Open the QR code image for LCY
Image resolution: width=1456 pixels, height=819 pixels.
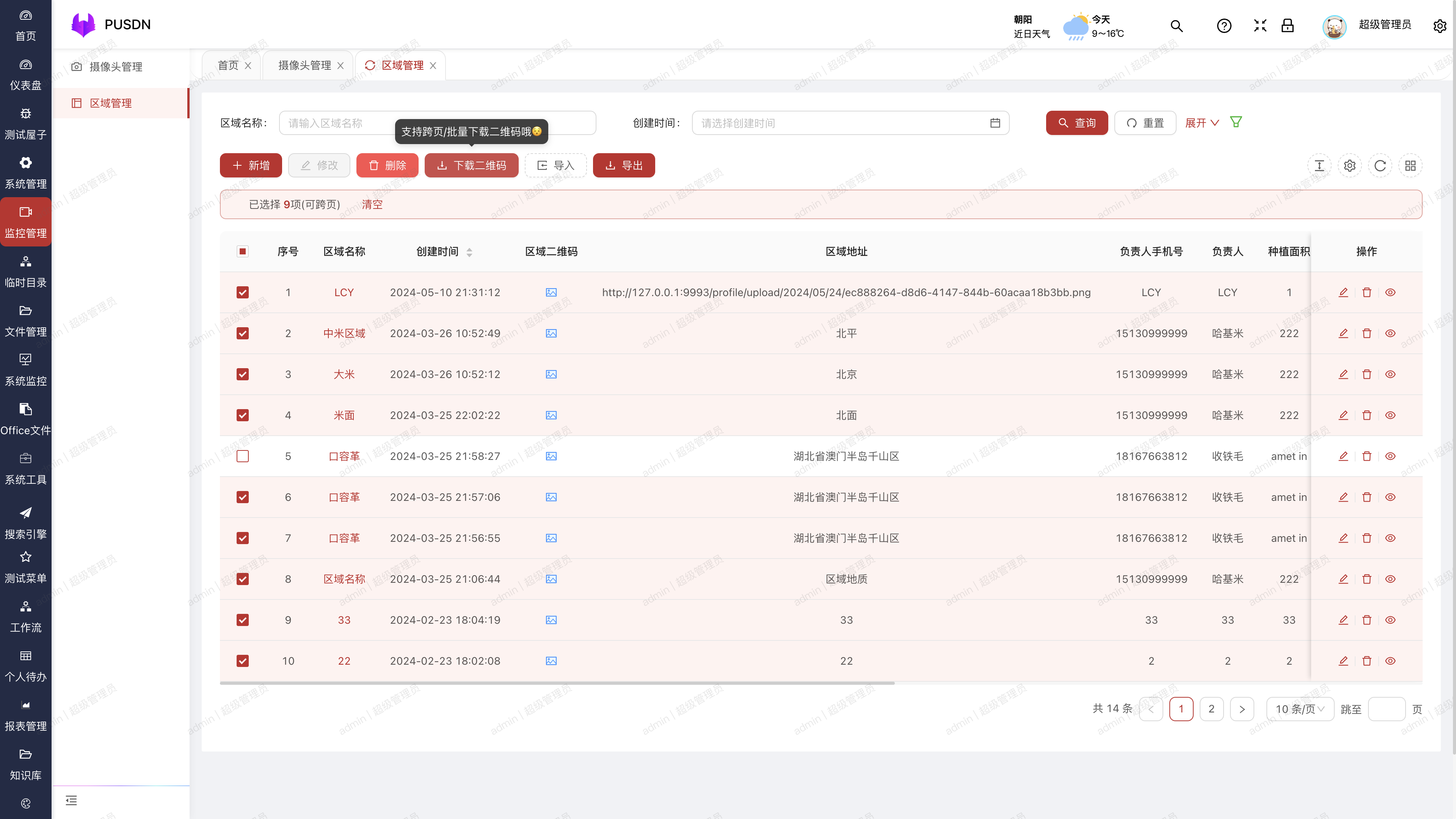pyautogui.click(x=551, y=292)
